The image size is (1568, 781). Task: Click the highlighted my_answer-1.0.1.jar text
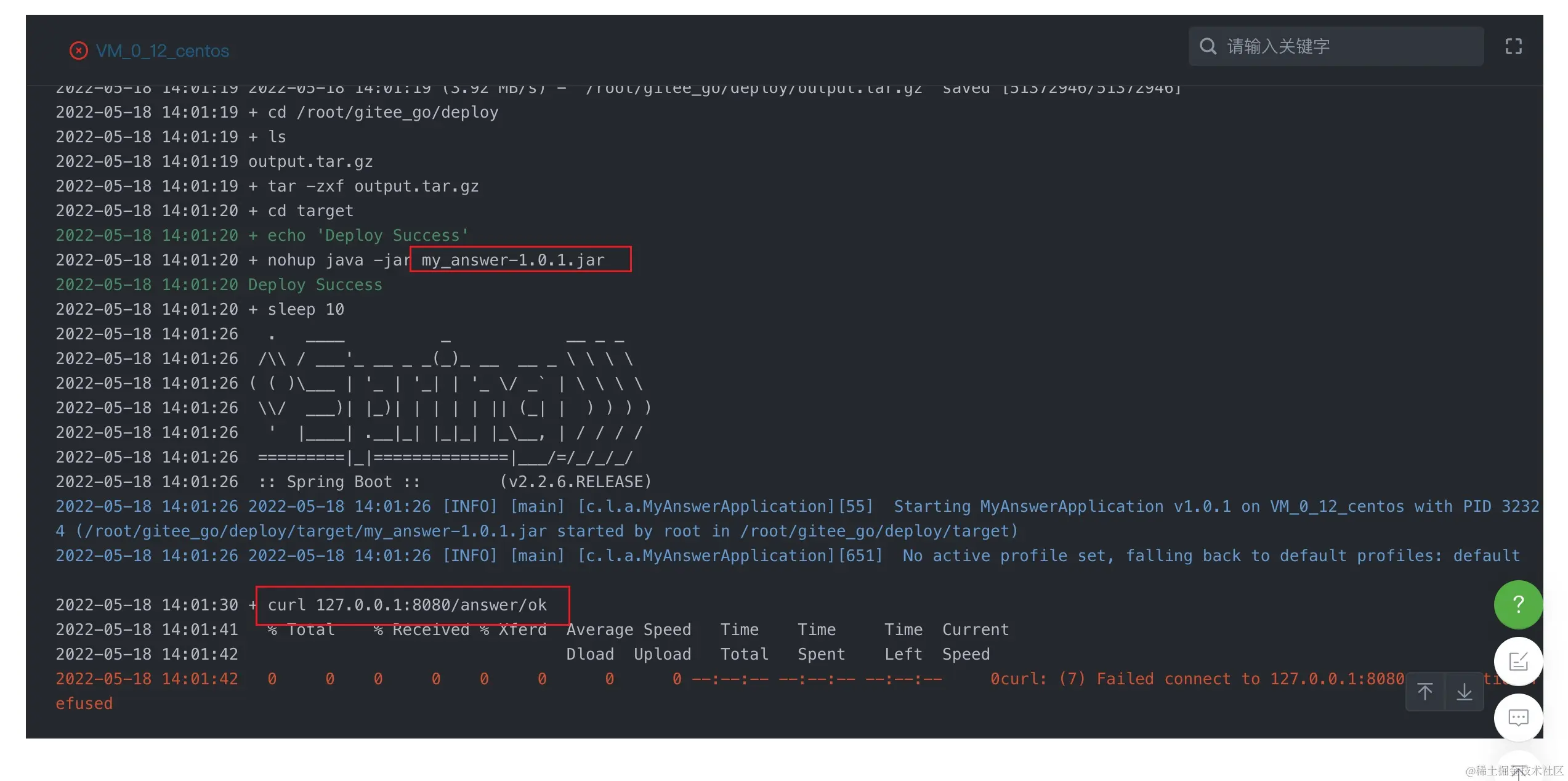(x=513, y=260)
